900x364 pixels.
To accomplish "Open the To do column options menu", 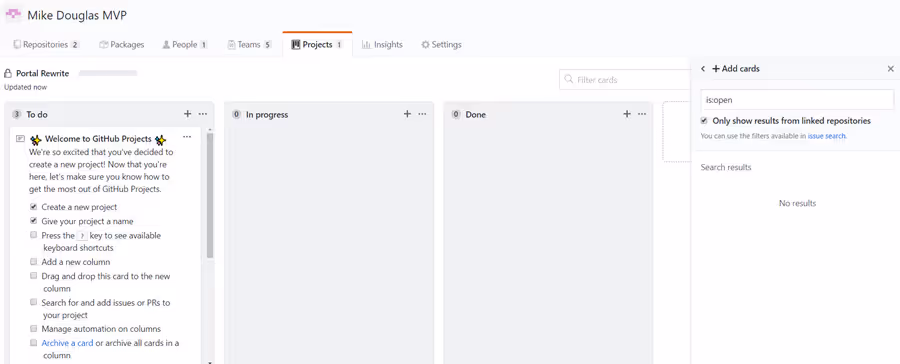I will [x=203, y=114].
